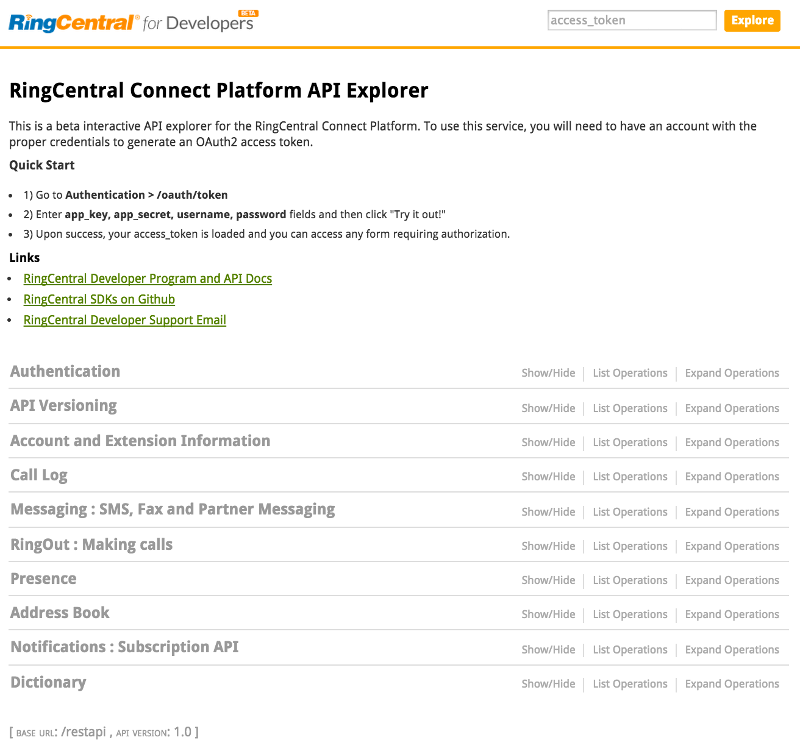The height and width of the screenshot is (750, 800).
Task: Open RingCentral Developer Support Email link
Action: (124, 320)
